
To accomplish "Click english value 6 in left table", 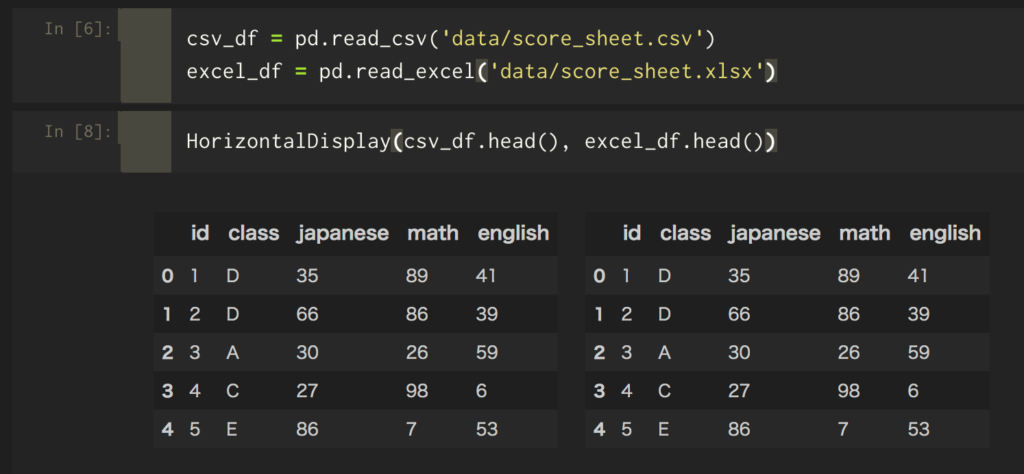I will click(481, 391).
